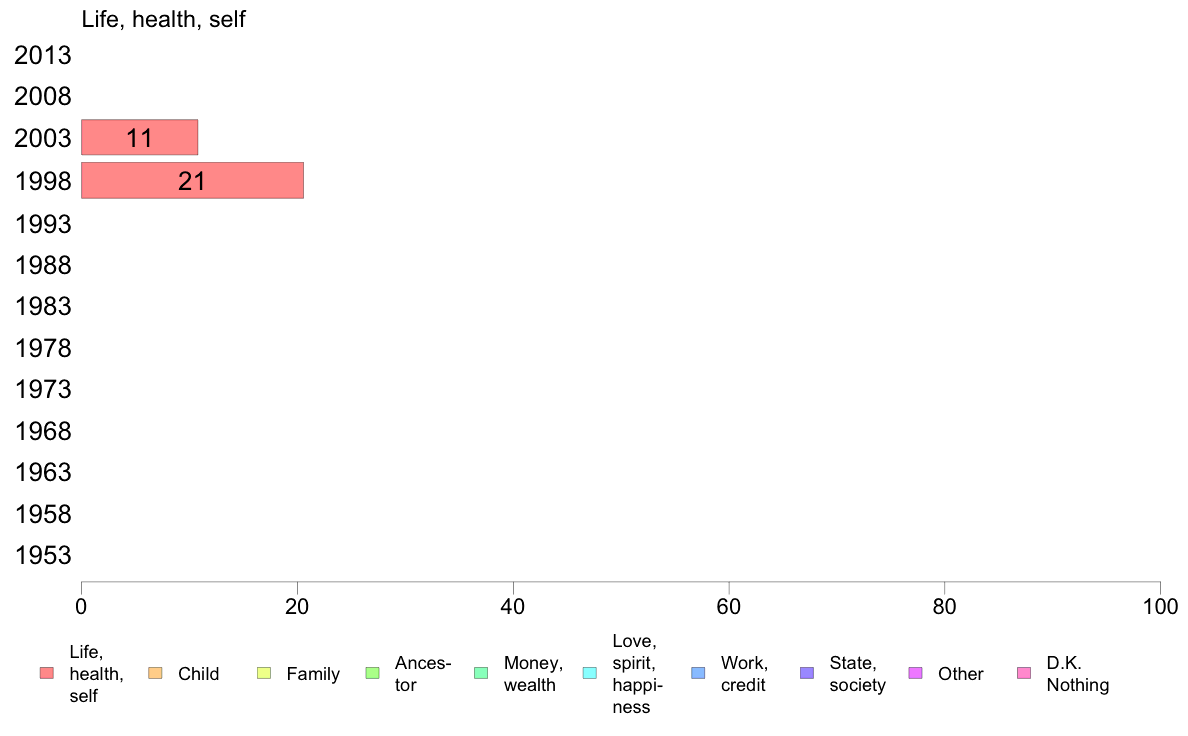Click the magenta Other legend swatch
The image size is (1188, 736).
click(915, 673)
